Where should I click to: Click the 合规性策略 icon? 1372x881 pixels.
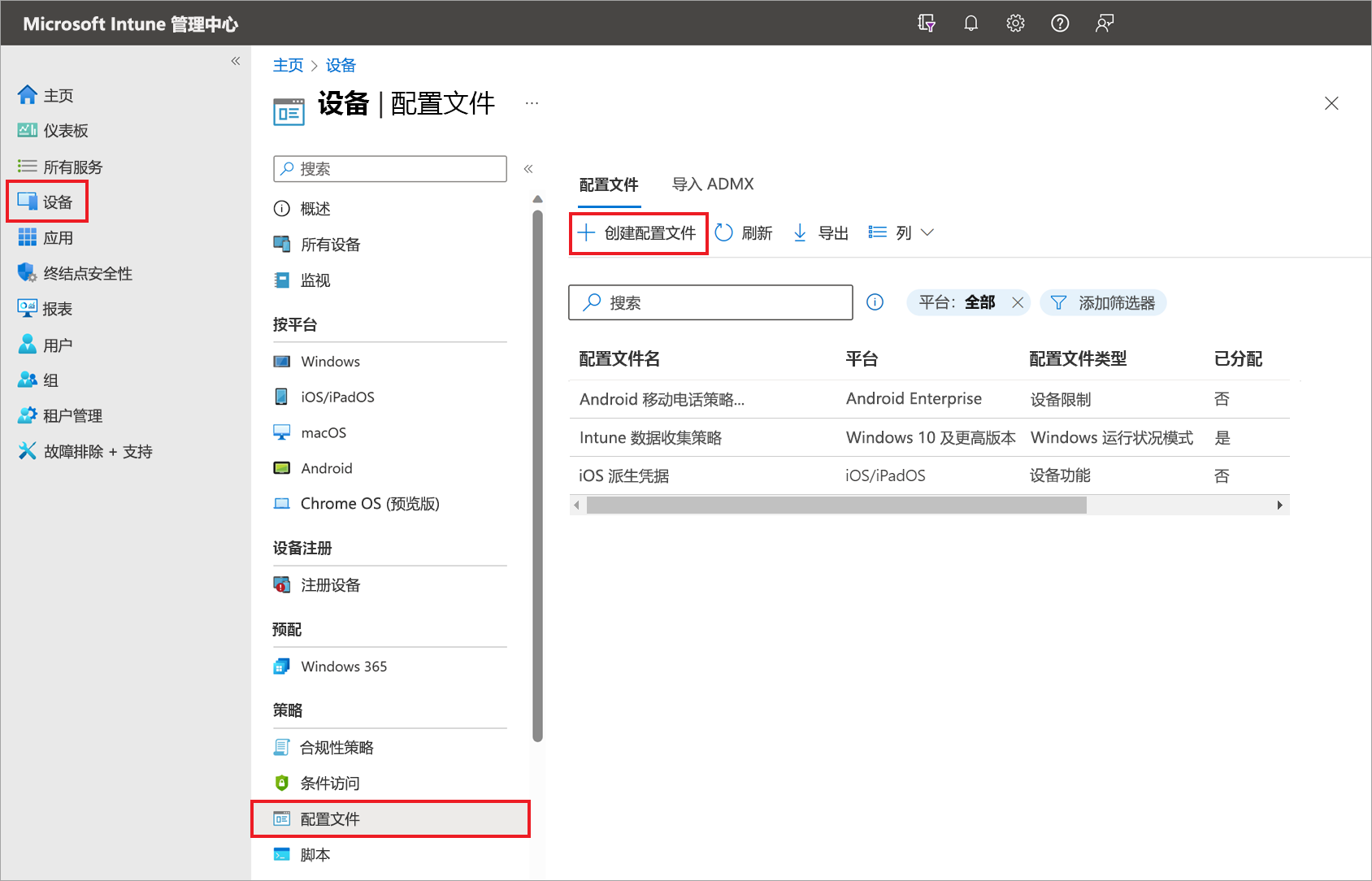[x=282, y=747]
